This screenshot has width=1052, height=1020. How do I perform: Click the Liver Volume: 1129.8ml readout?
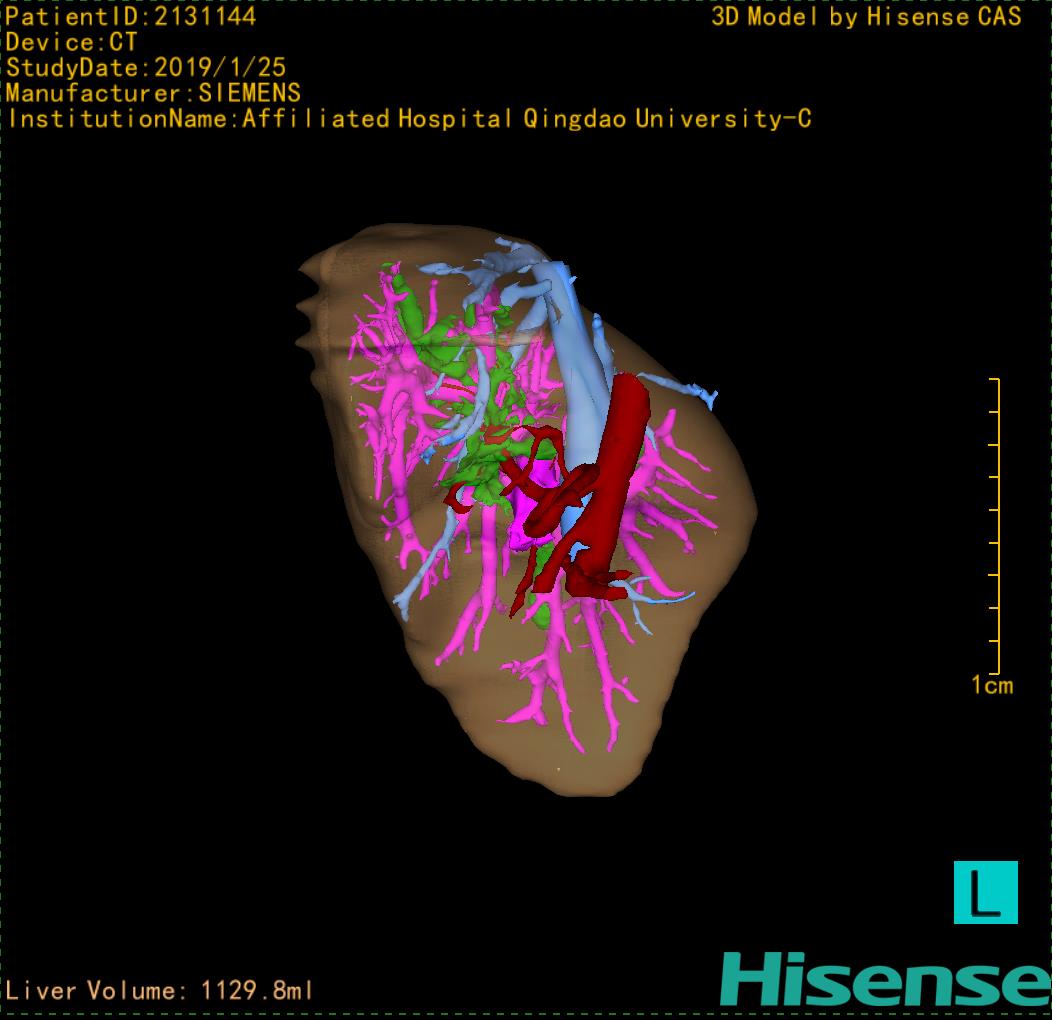point(159,991)
